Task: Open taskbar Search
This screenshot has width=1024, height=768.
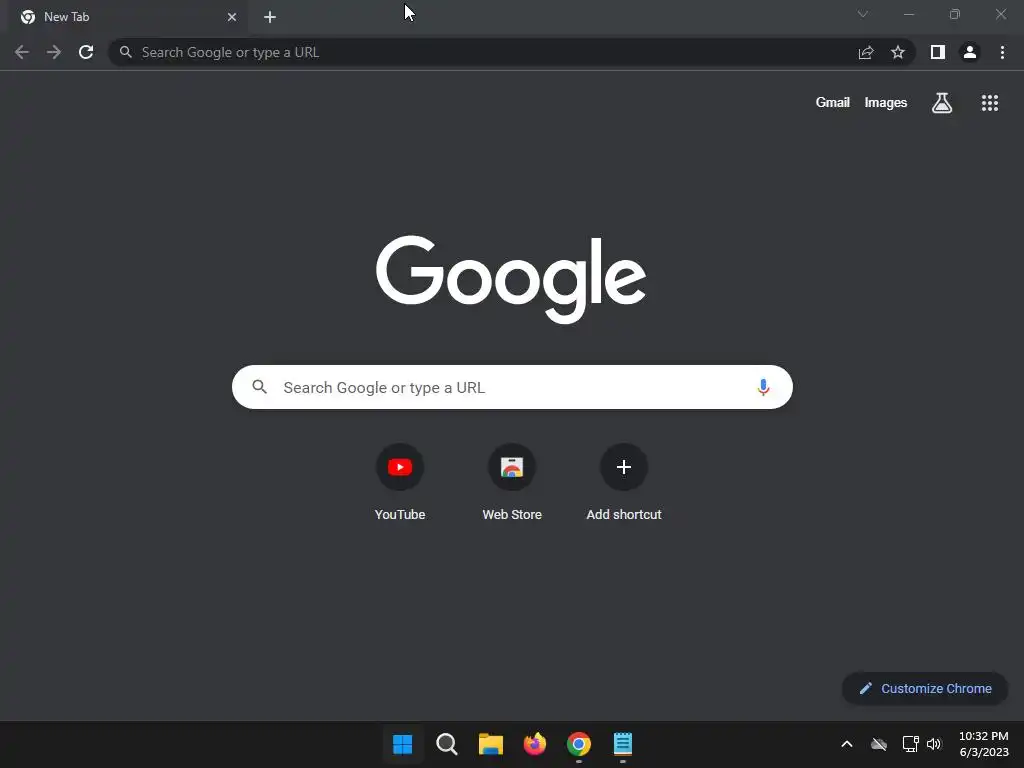Action: coord(447,744)
